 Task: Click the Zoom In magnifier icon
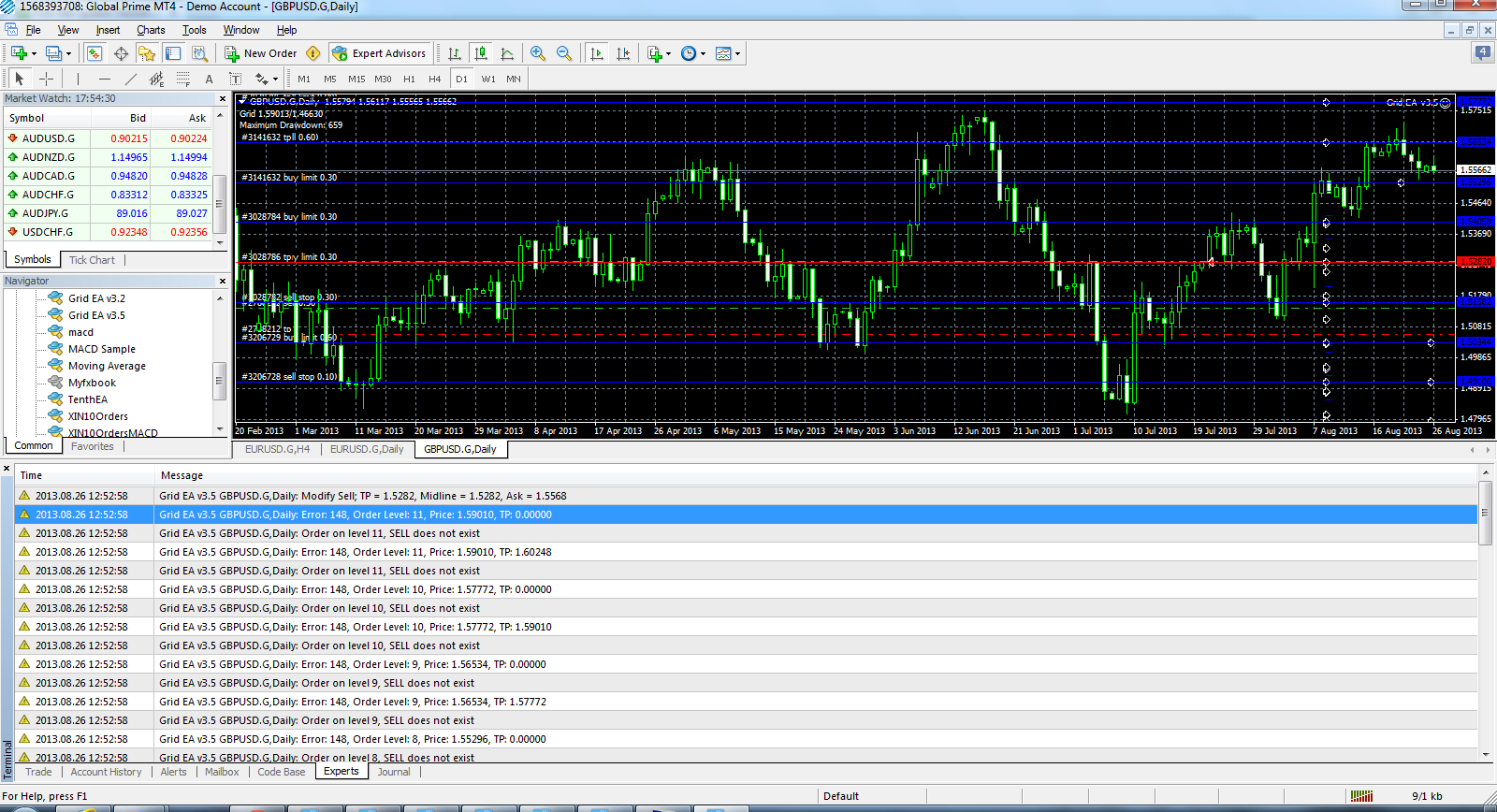pyautogui.click(x=538, y=53)
